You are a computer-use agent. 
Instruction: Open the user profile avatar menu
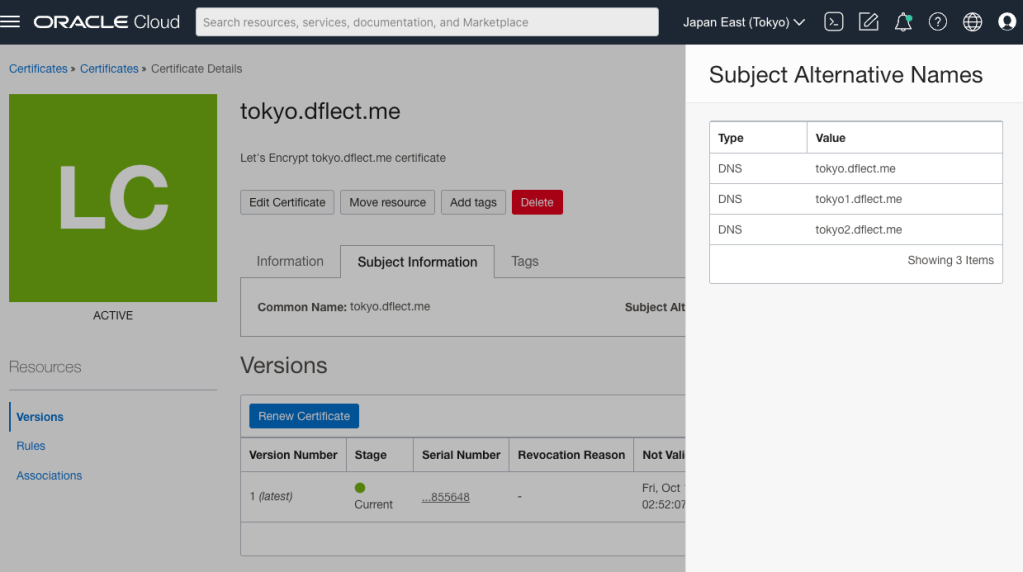click(1006, 22)
